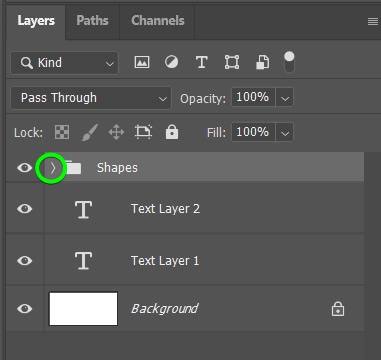The height and width of the screenshot is (360, 381).
Task: Click the Lock all padlock icon
Action: [x=172, y=132]
